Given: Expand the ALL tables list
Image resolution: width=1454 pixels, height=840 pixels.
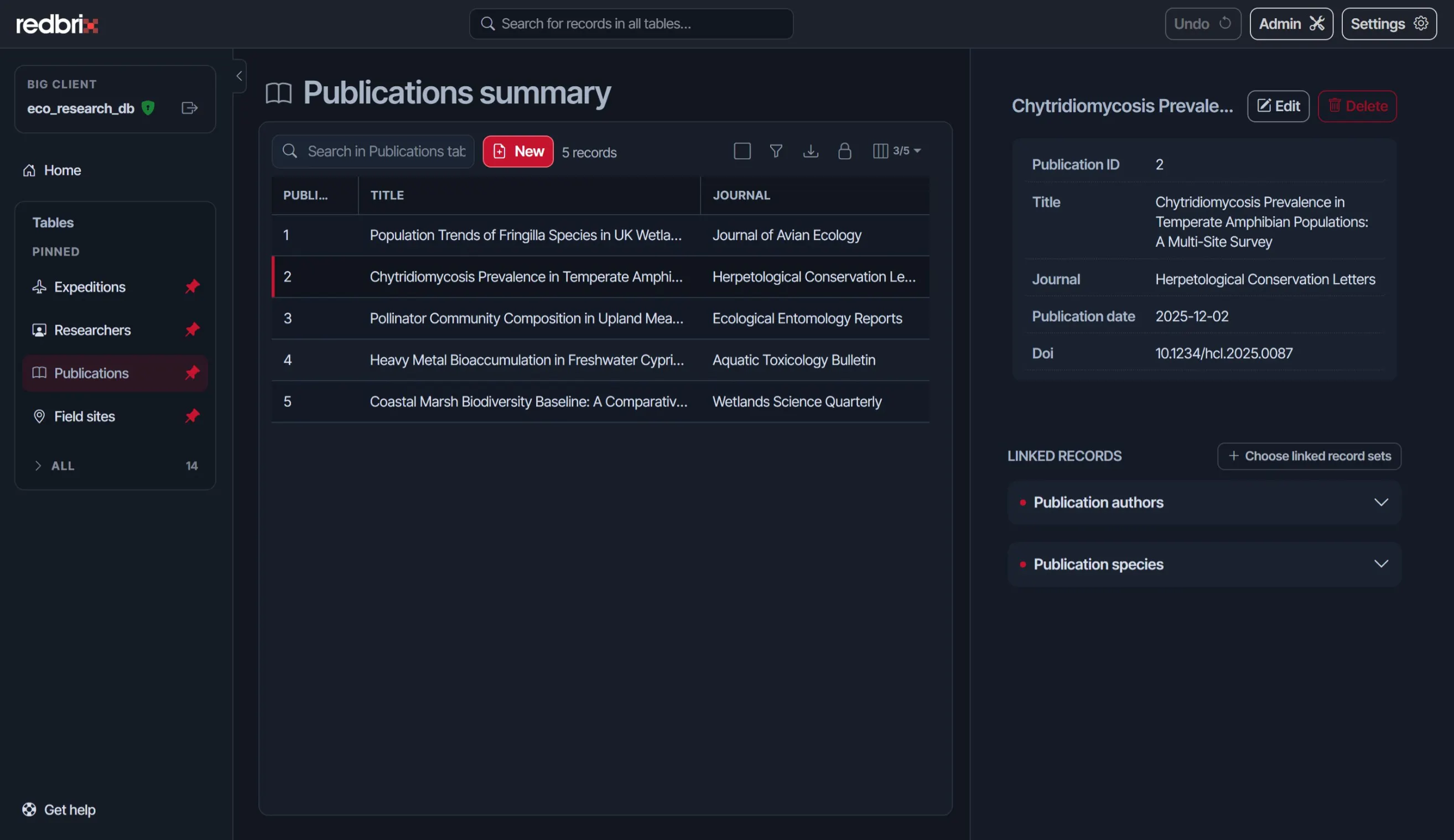Looking at the screenshot, I should [x=115, y=465].
